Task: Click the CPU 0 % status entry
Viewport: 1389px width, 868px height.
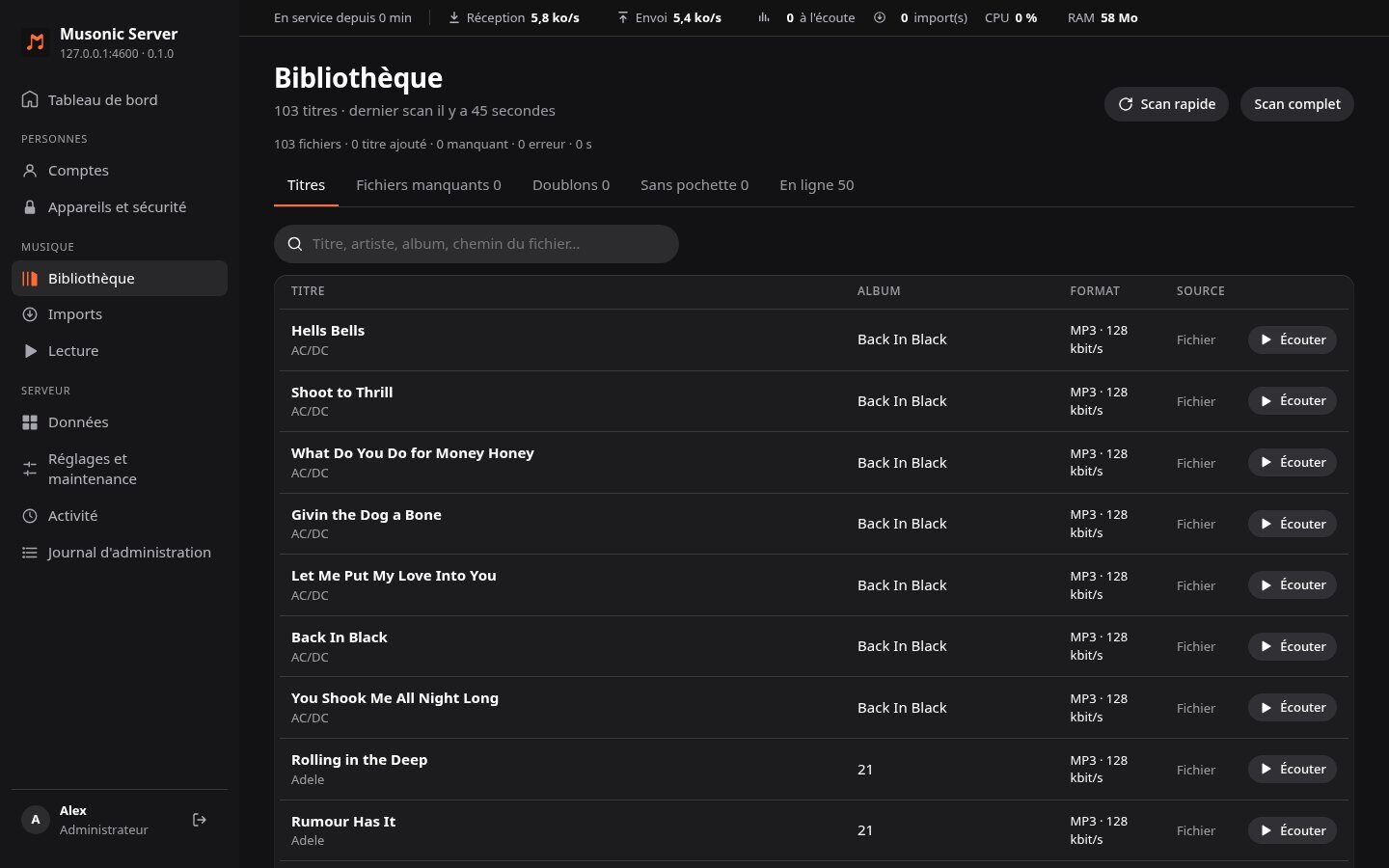Action: 1011,17
